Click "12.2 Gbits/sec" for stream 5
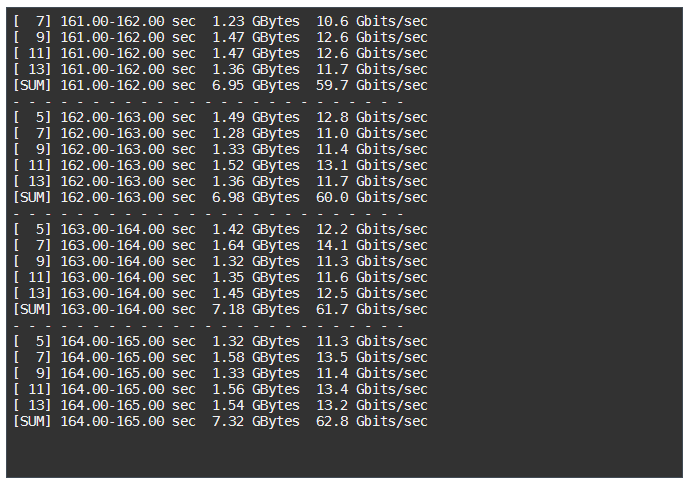691x485 pixels. click(x=372, y=229)
